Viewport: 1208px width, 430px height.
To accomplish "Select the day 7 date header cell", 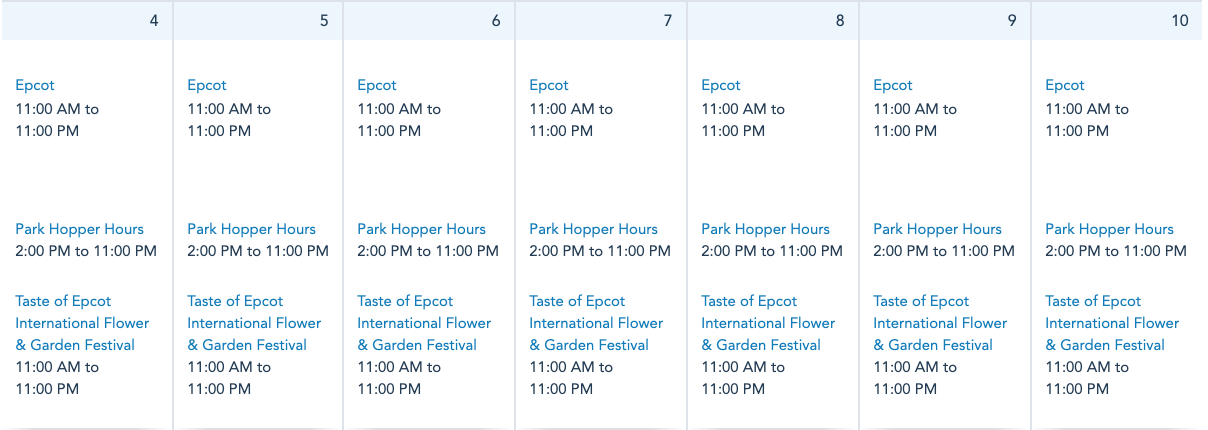I will [601, 20].
